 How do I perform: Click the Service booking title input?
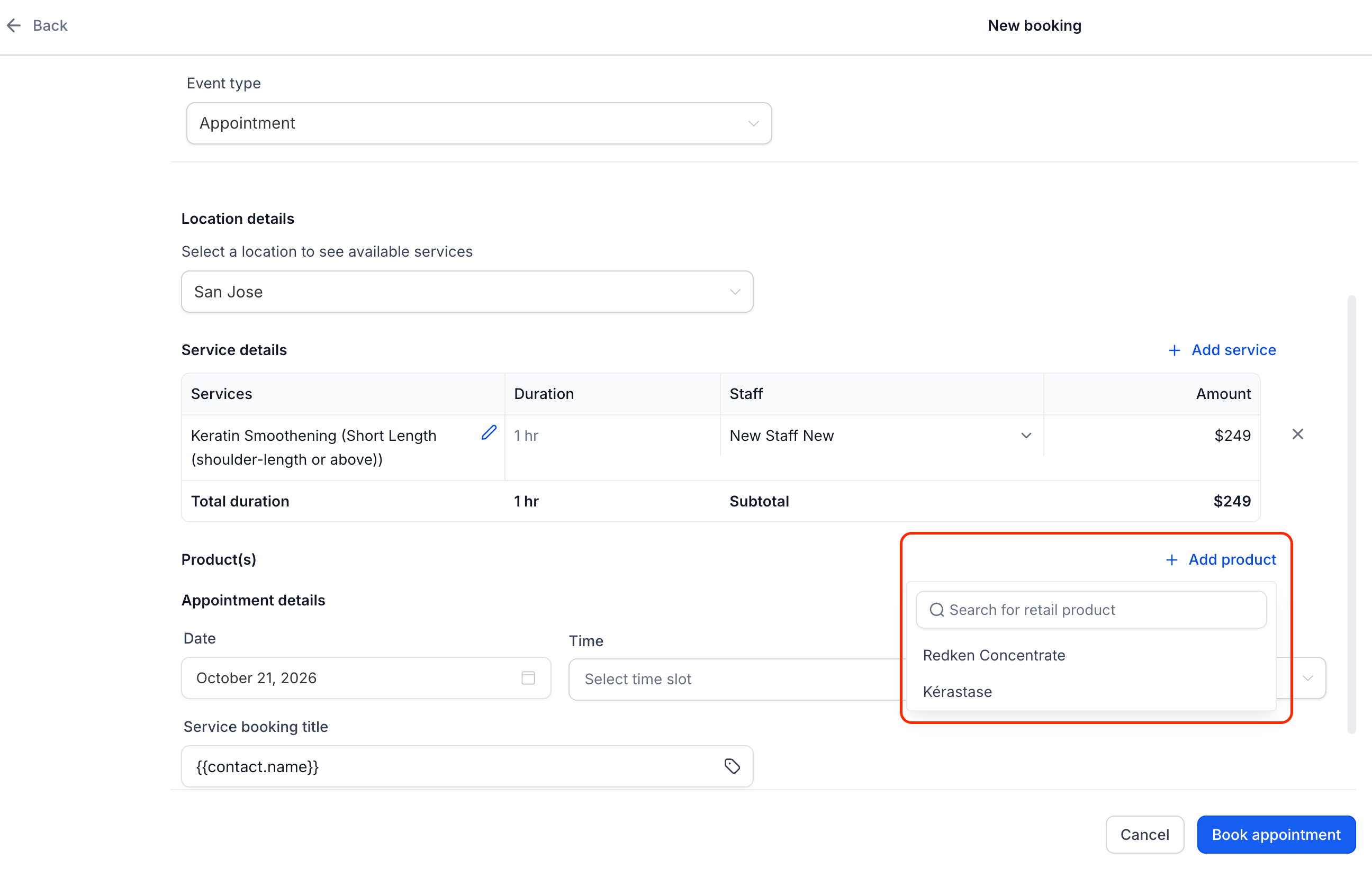point(467,766)
